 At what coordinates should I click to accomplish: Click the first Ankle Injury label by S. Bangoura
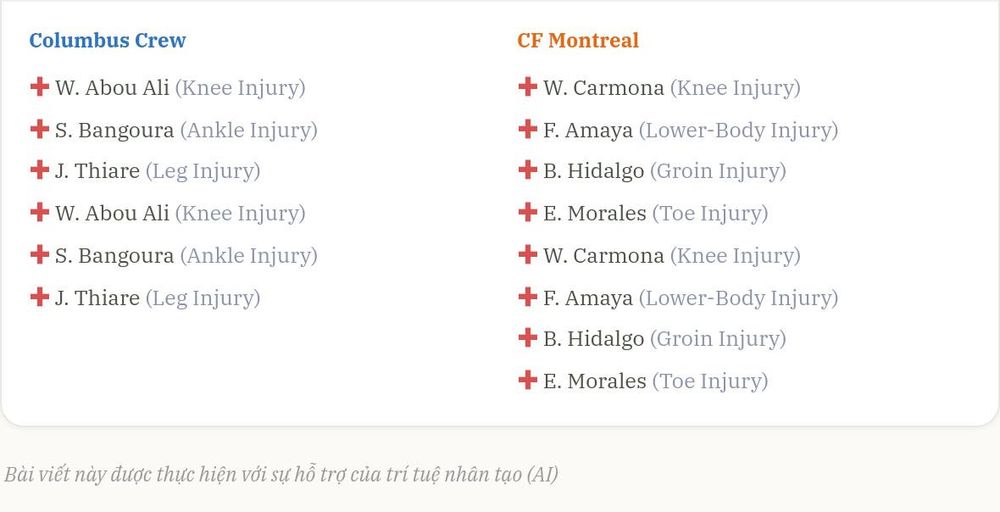click(249, 130)
